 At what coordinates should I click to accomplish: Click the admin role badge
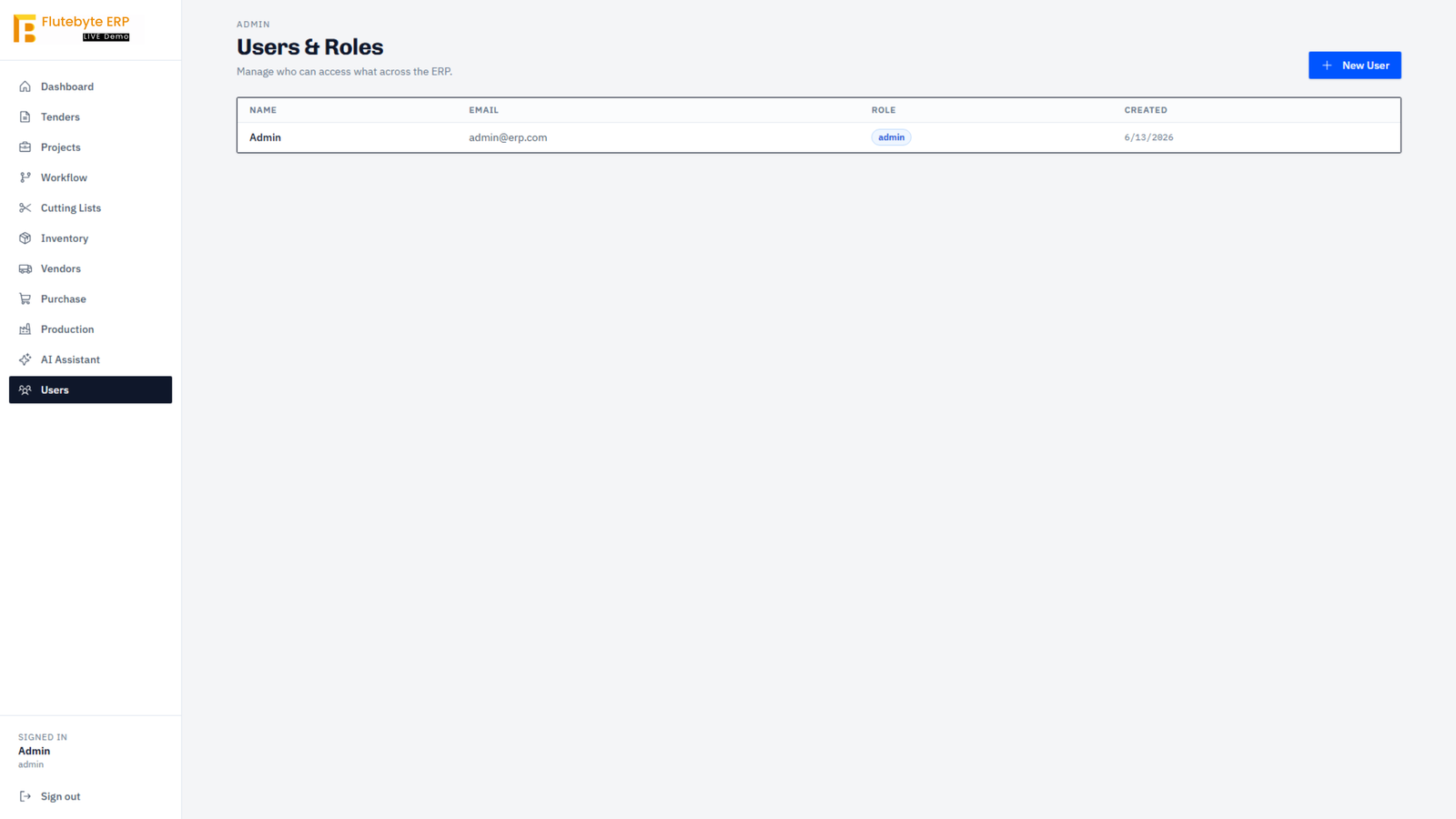[891, 137]
